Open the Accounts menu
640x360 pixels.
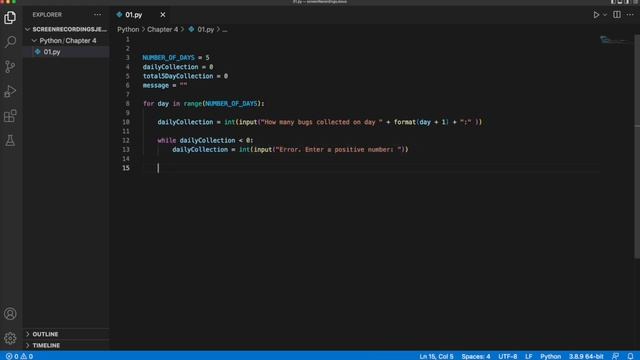(10, 313)
